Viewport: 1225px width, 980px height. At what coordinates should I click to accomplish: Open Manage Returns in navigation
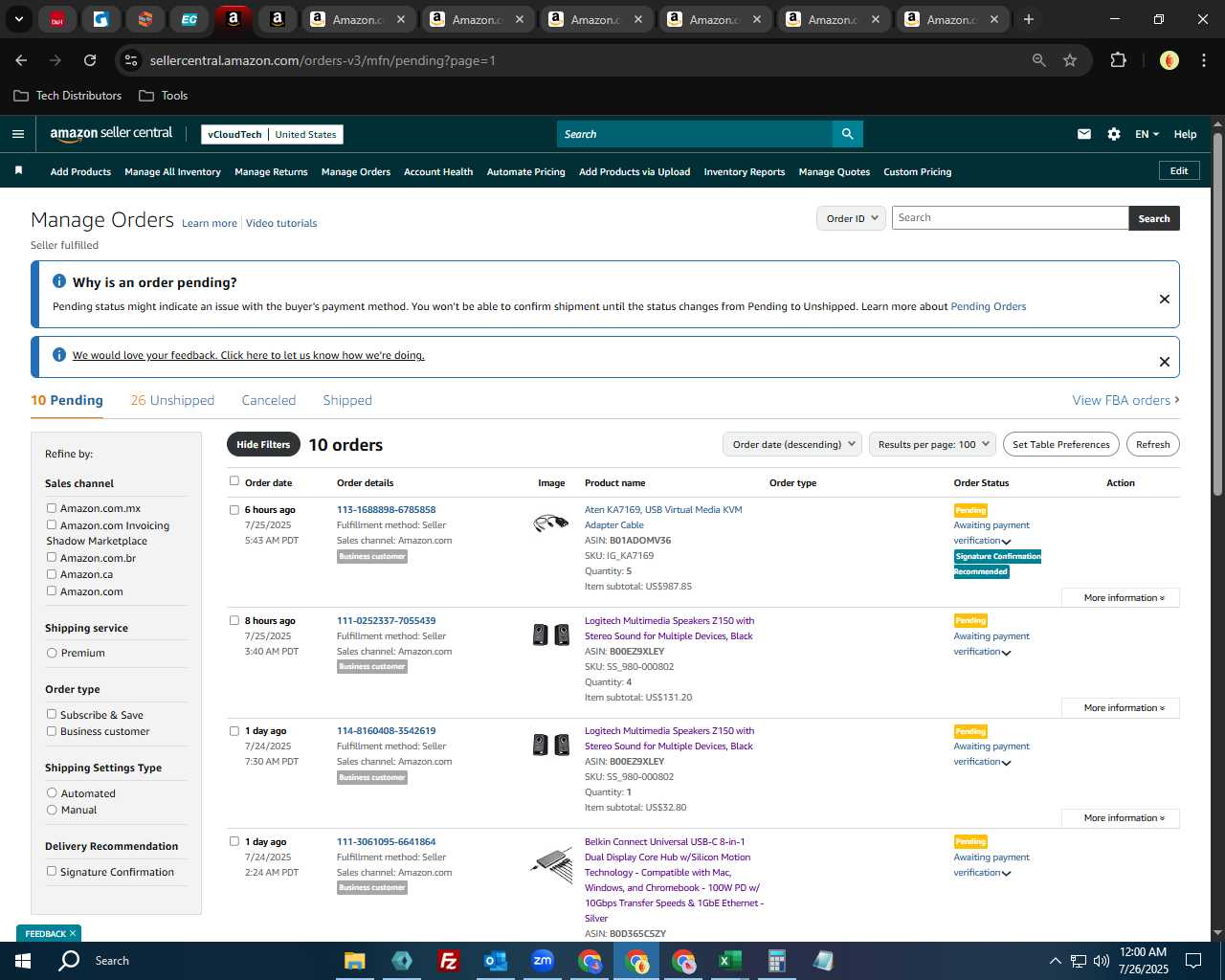[x=271, y=172]
